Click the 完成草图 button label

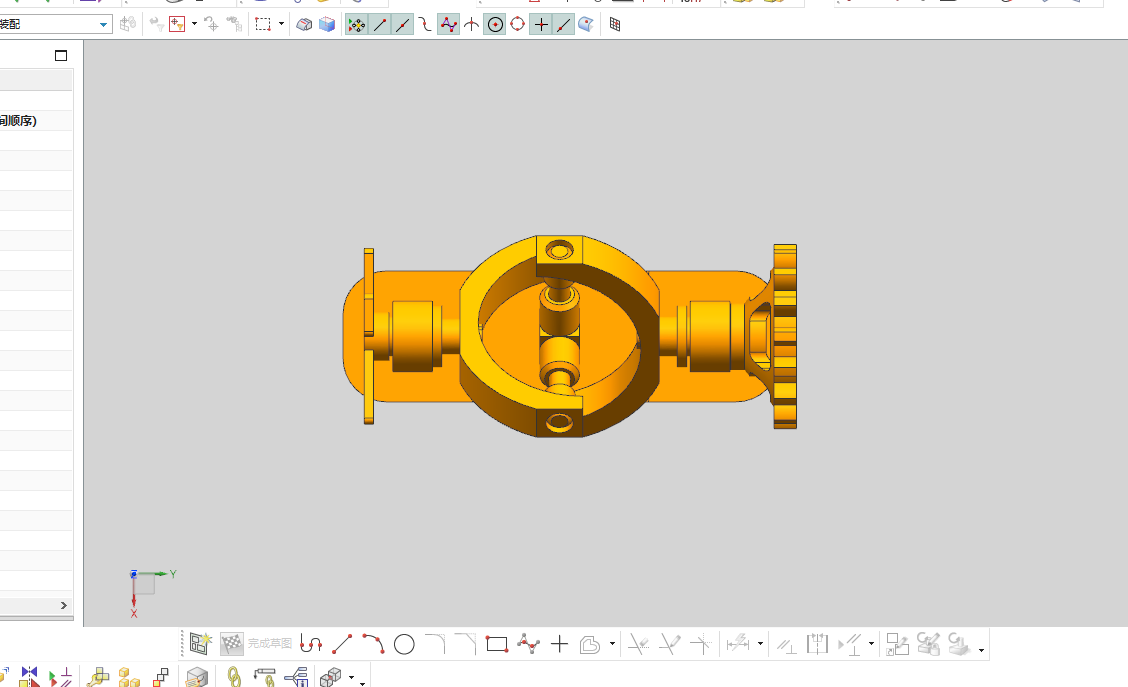(x=270, y=644)
